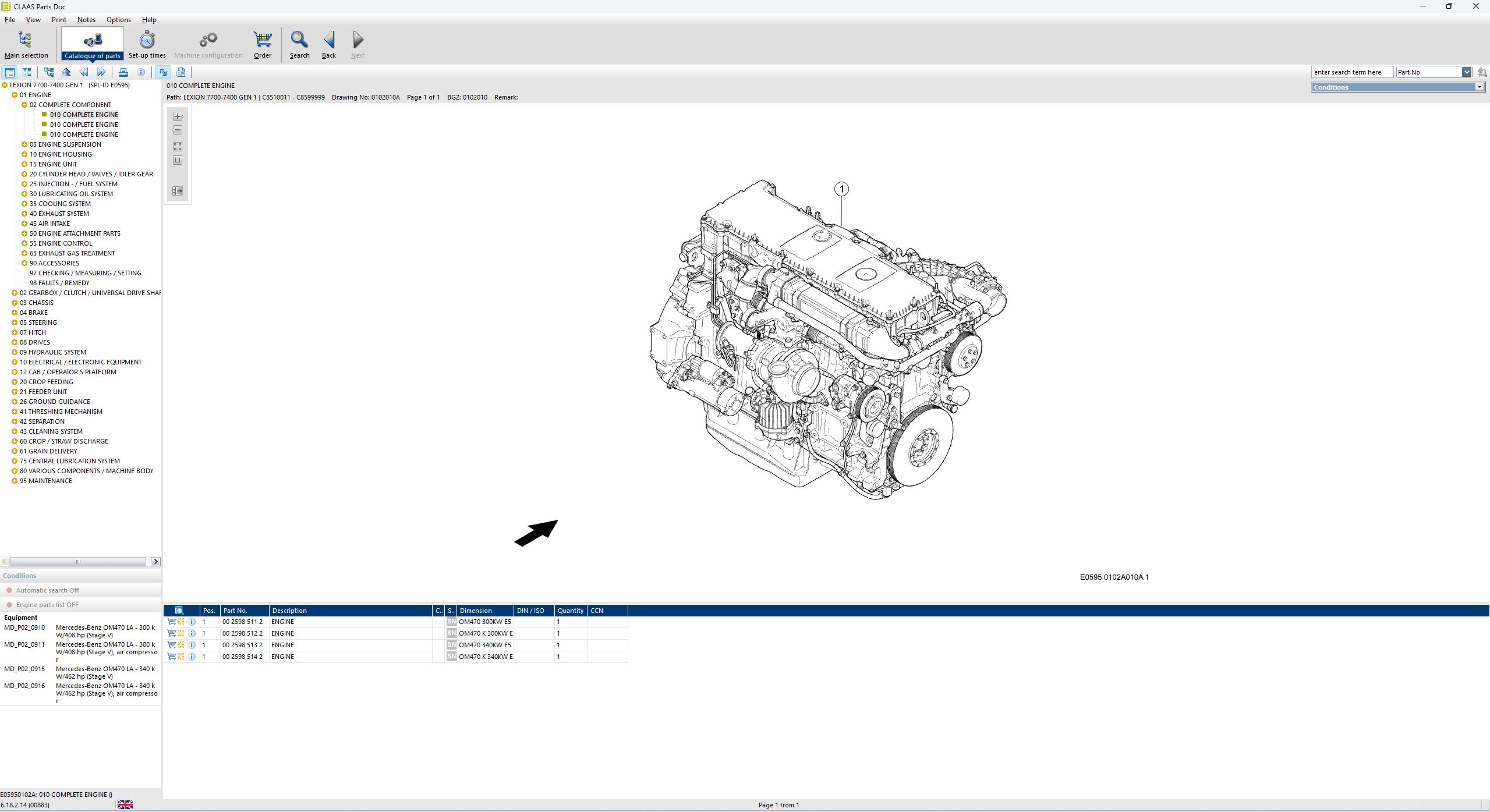Open the Search magnifier in the toolbar
The width and height of the screenshot is (1490, 812).
300,44
